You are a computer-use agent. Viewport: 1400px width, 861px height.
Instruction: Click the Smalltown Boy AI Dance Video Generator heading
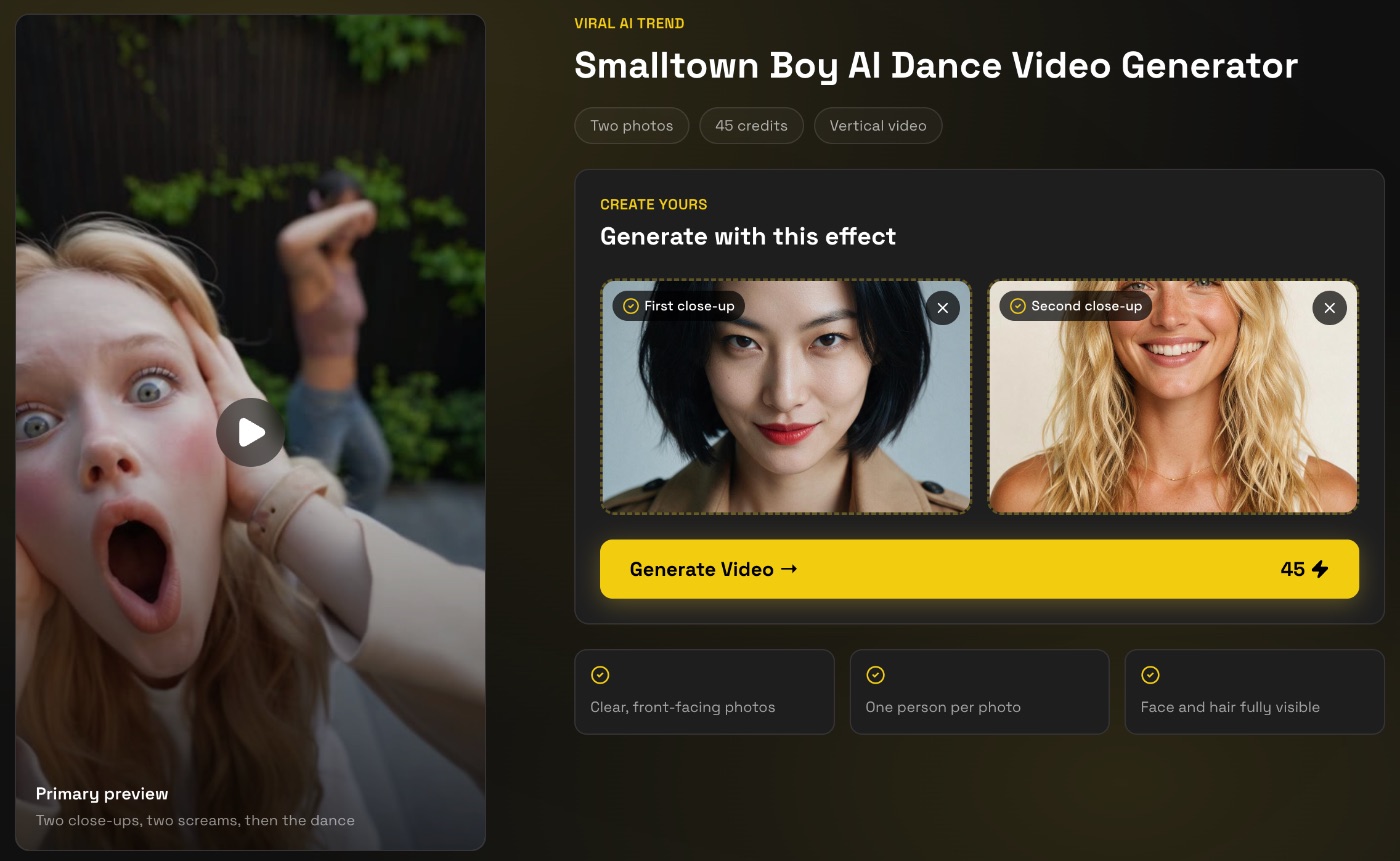tap(936, 66)
